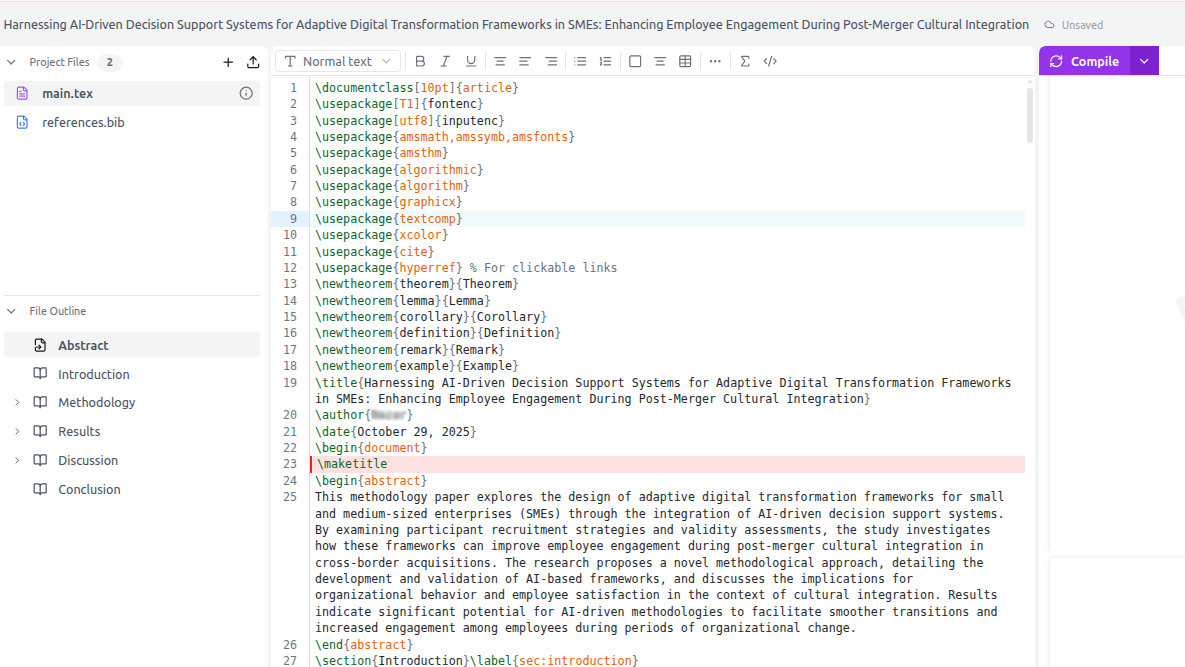This screenshot has width=1185, height=667.
Task: Click the \usepackage{textcomp} line
Action: tap(388, 218)
